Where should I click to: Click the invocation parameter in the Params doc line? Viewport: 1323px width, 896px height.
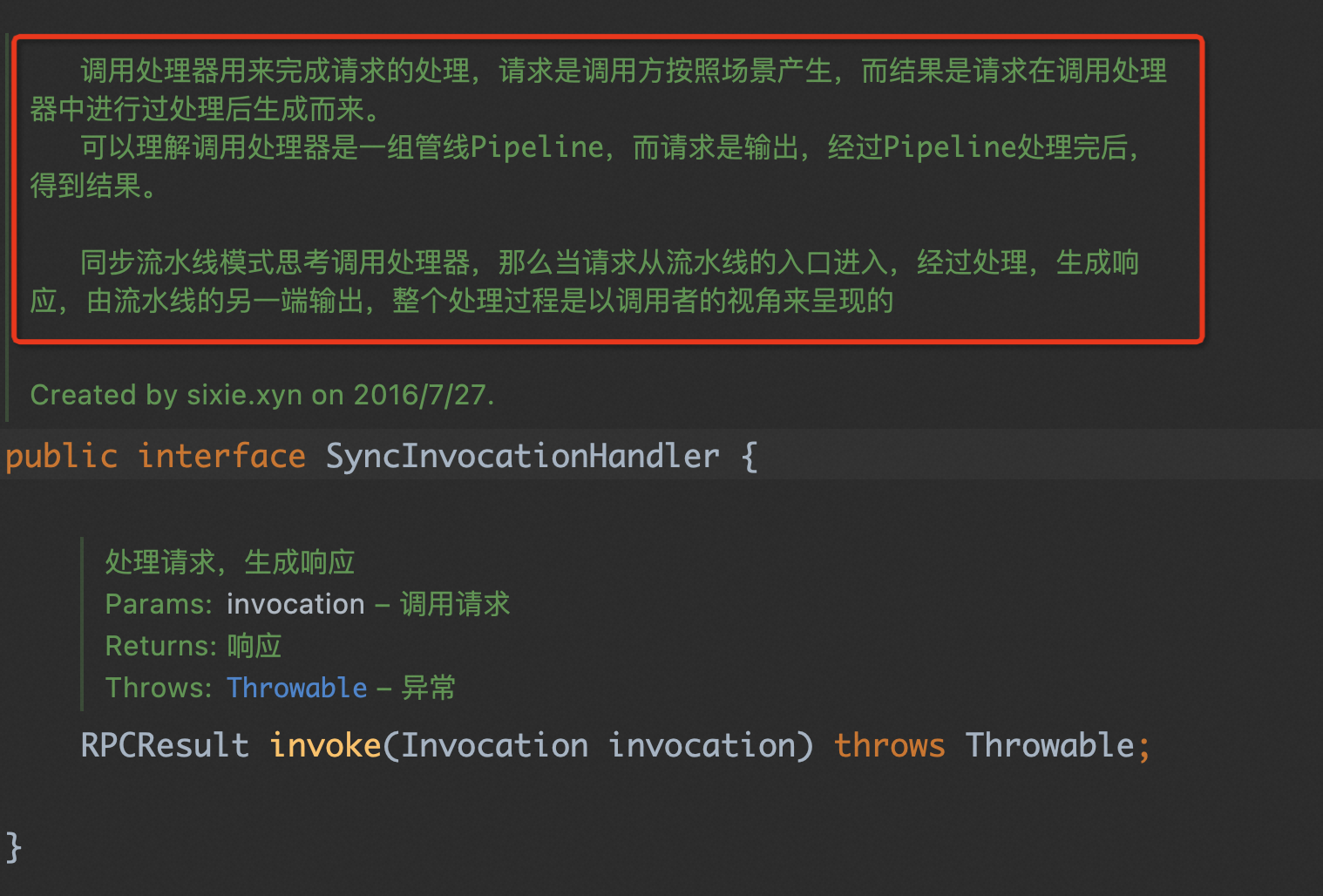295,604
